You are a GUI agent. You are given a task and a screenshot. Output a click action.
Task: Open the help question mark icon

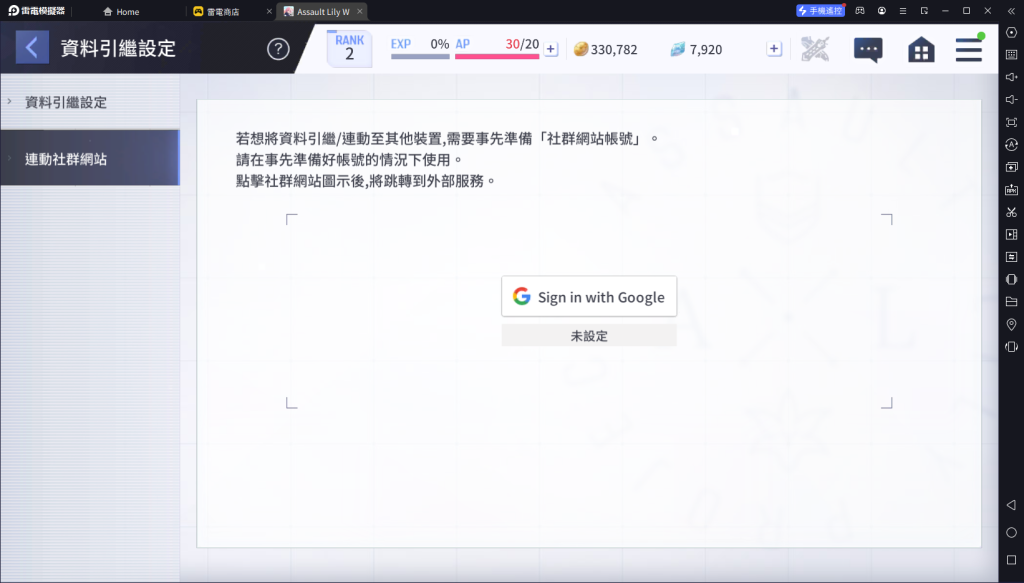point(278,49)
